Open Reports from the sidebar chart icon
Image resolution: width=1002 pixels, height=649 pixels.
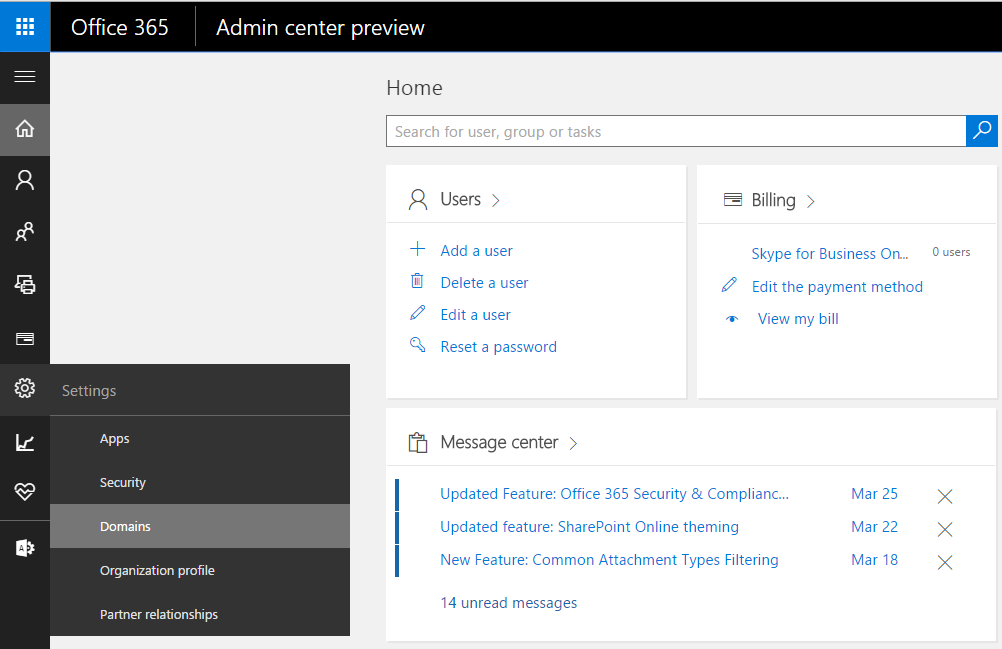pyautogui.click(x=25, y=442)
